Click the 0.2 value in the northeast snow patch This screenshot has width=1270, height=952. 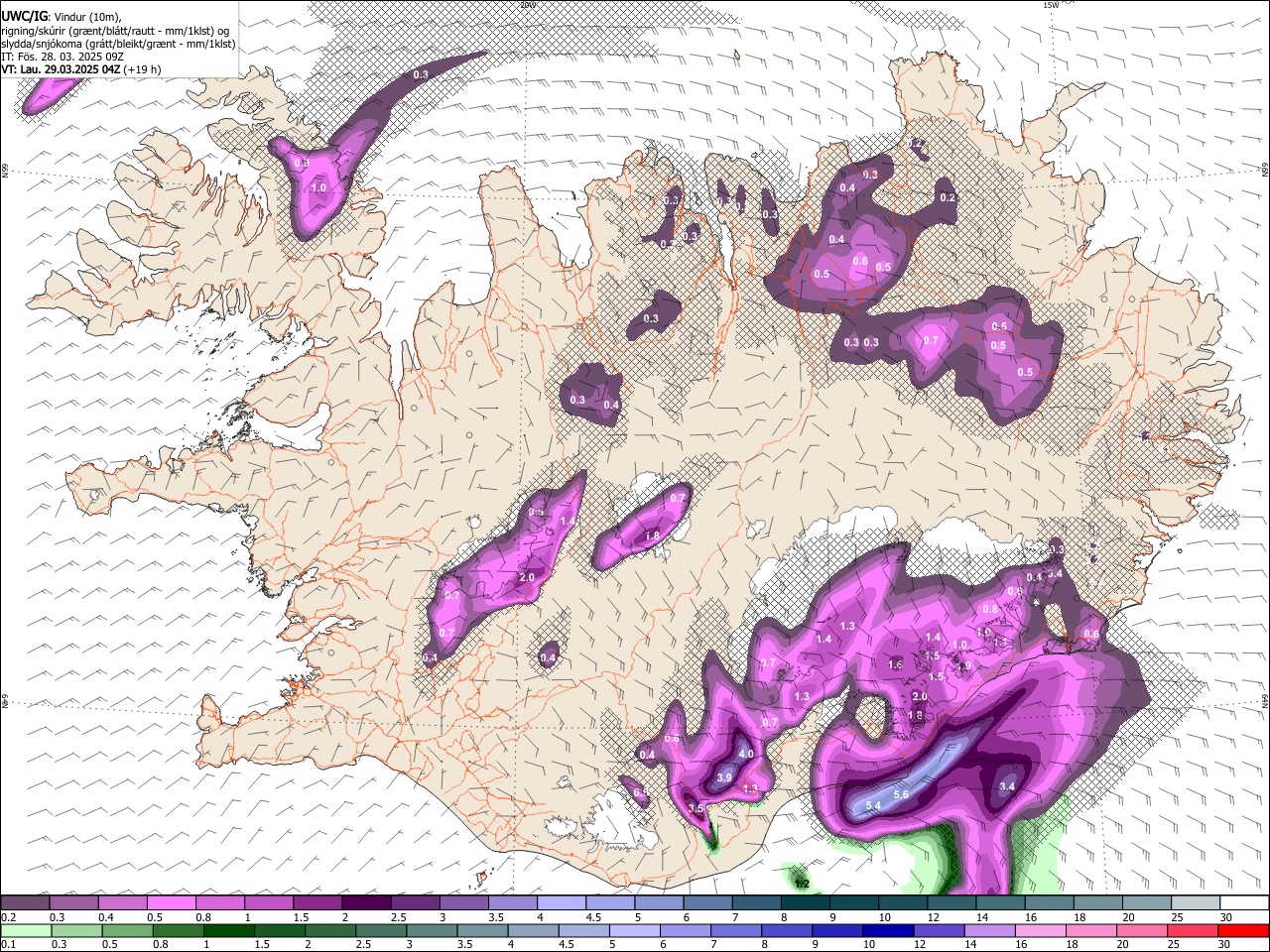(x=947, y=197)
